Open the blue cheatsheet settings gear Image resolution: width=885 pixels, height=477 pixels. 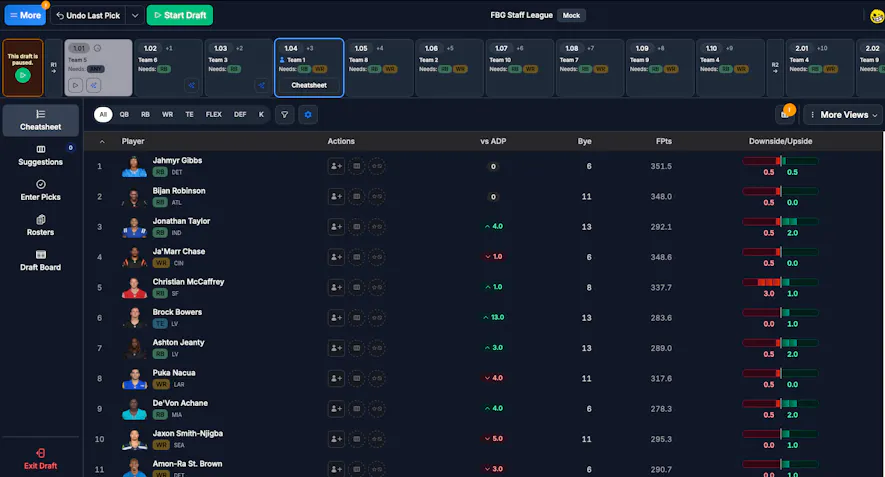pyautogui.click(x=308, y=115)
